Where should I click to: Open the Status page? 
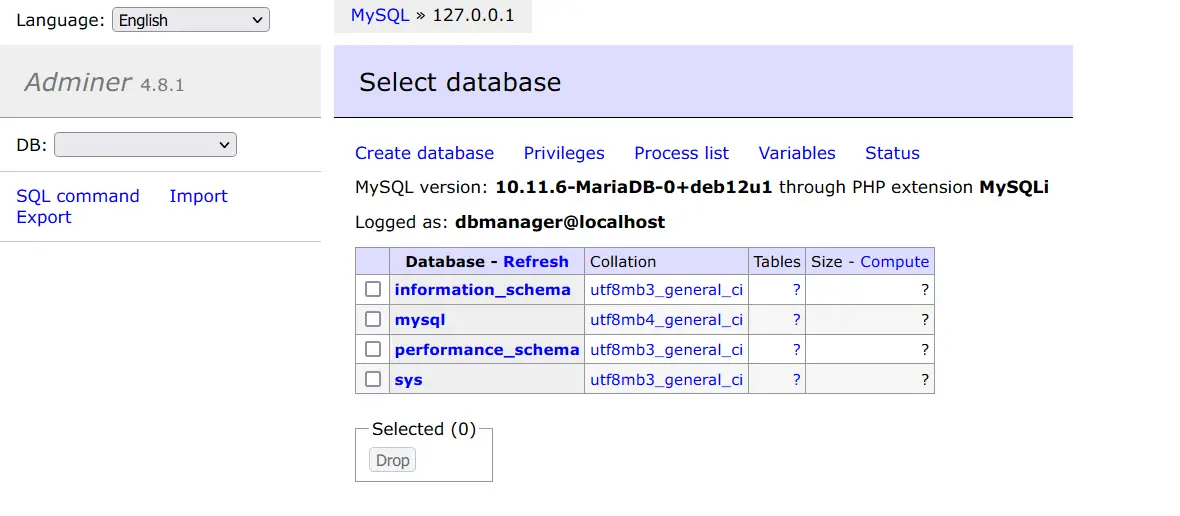click(x=892, y=153)
